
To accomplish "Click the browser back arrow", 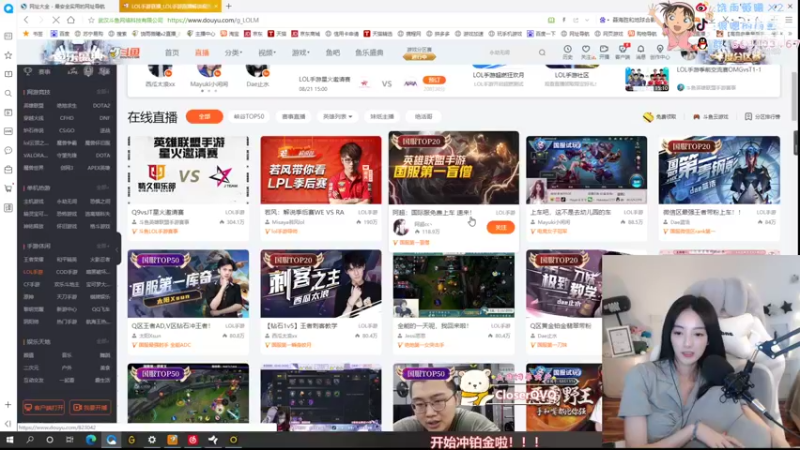I will click(x=26, y=20).
